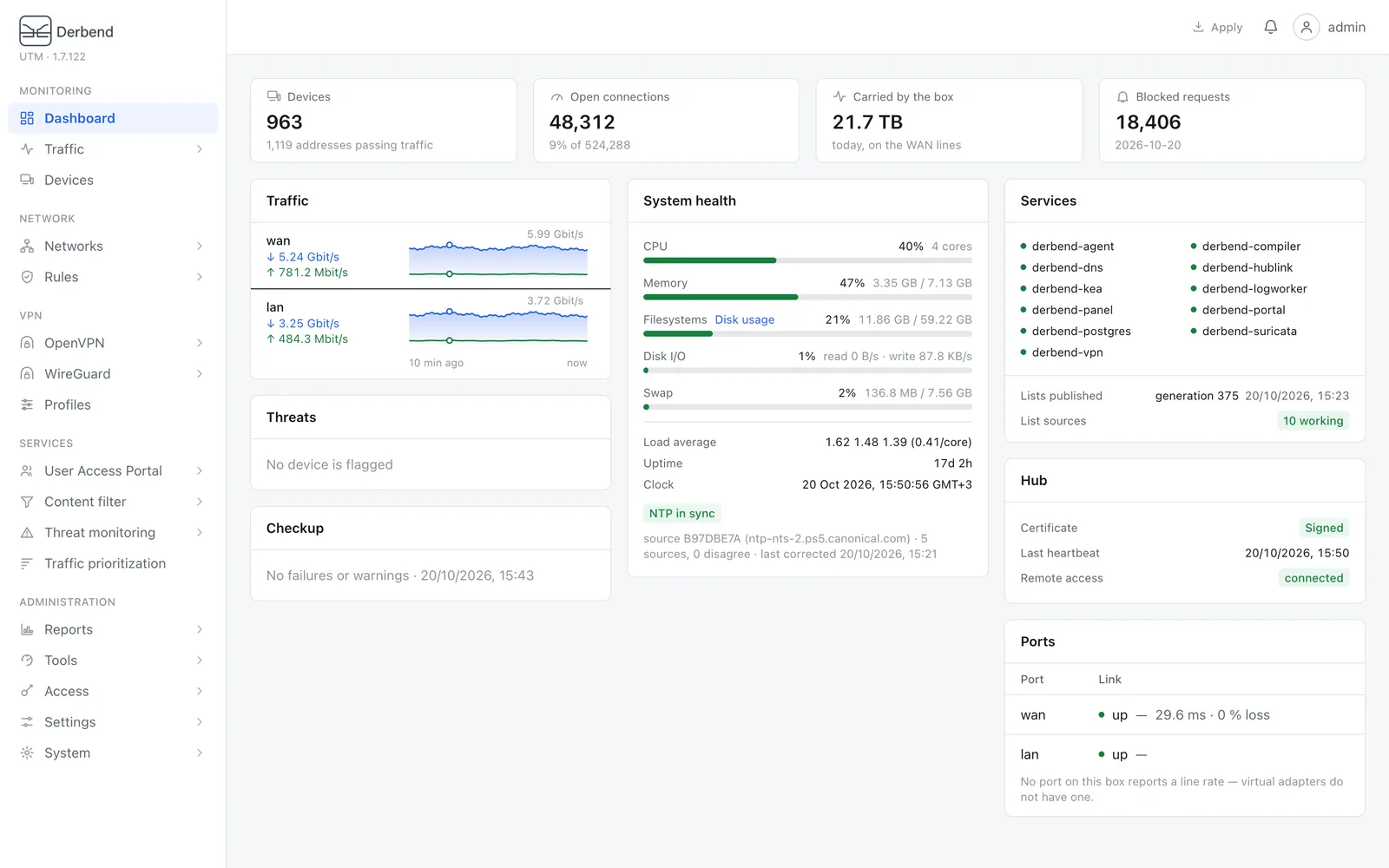
Task: Click the Open connections gauge icon
Action: pyautogui.click(x=556, y=97)
